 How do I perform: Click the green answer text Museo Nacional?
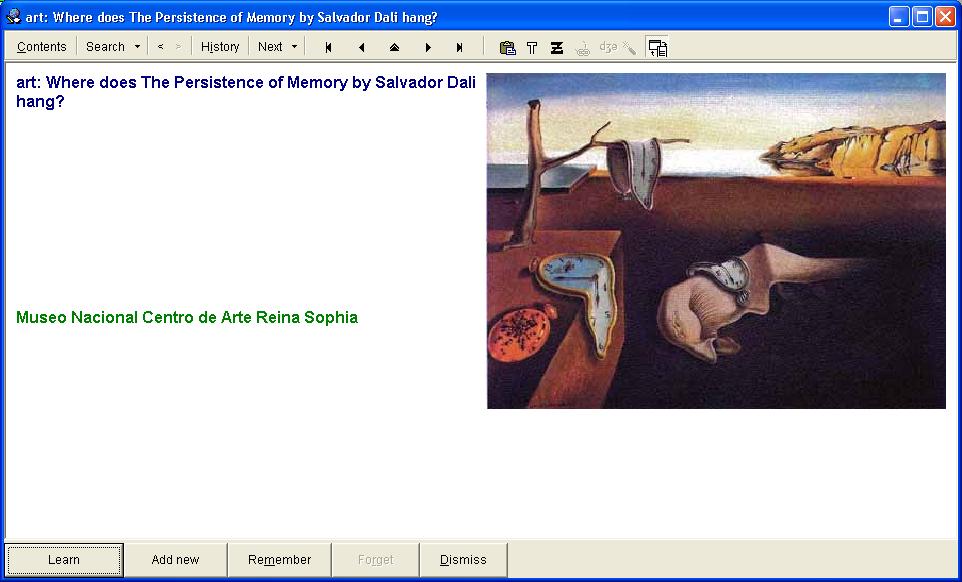187,318
